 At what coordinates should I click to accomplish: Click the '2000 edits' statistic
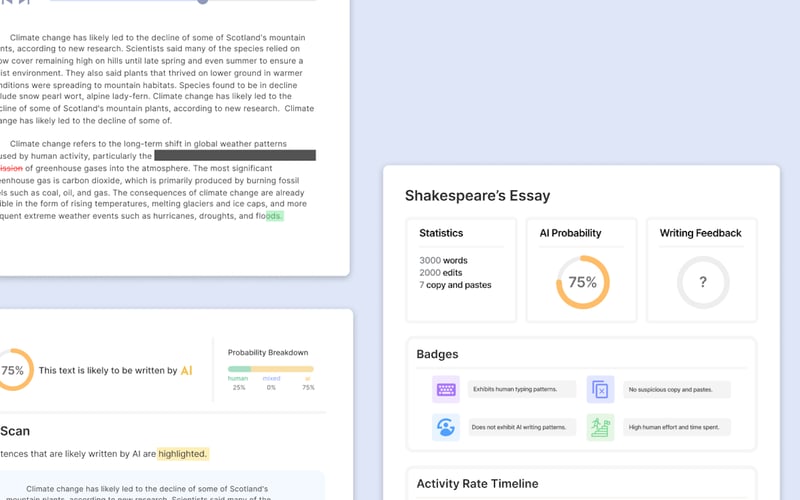pos(440,272)
